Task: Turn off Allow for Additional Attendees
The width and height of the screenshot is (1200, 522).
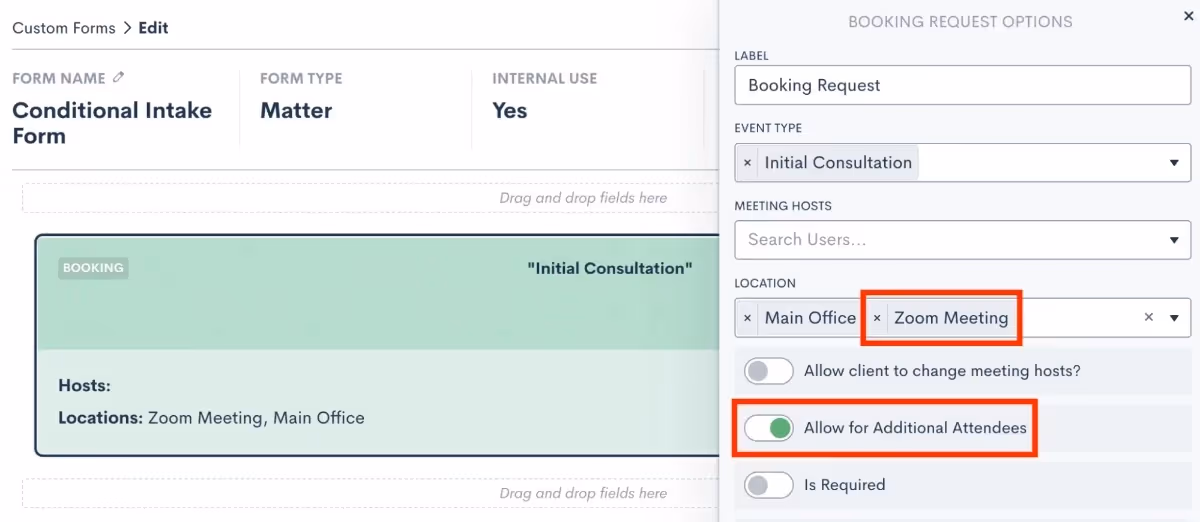Action: tap(769, 428)
